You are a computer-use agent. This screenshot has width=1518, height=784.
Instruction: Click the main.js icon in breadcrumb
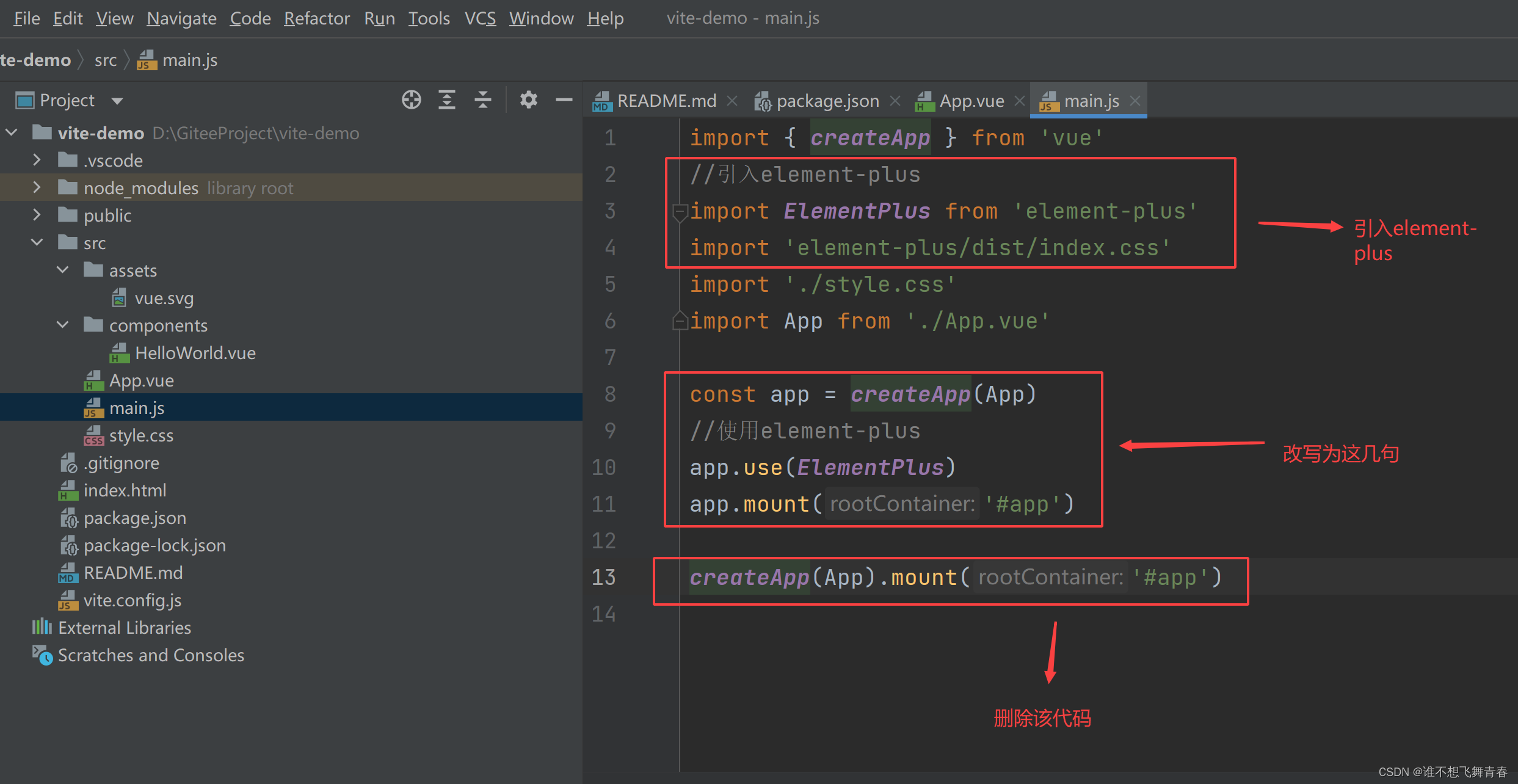click(x=147, y=60)
